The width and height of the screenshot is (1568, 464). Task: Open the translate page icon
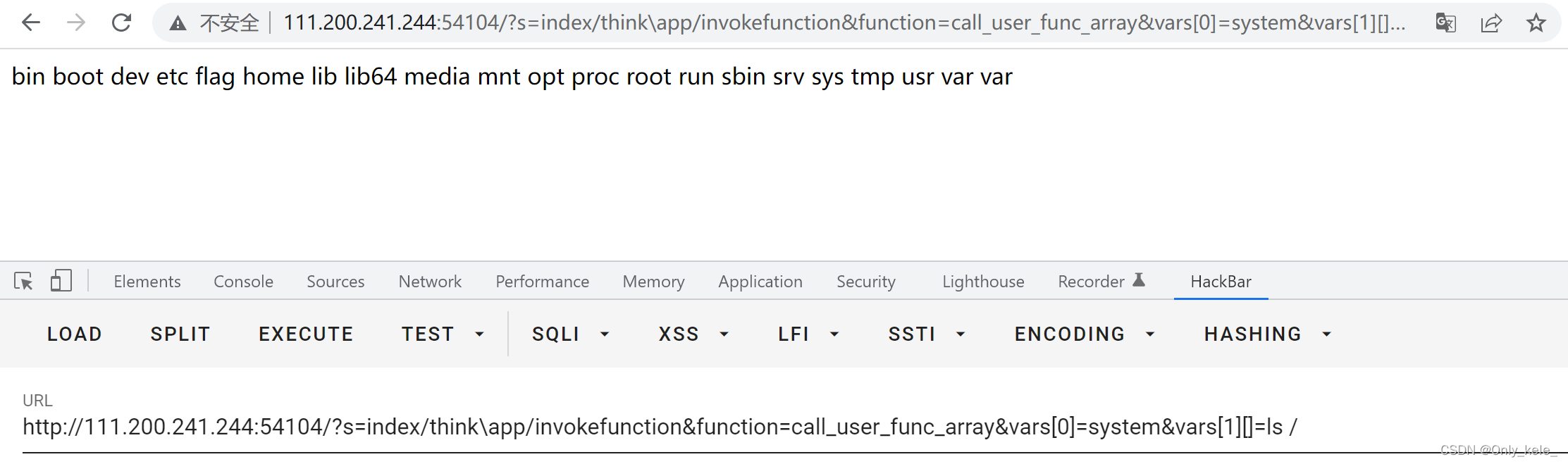pyautogui.click(x=1445, y=23)
